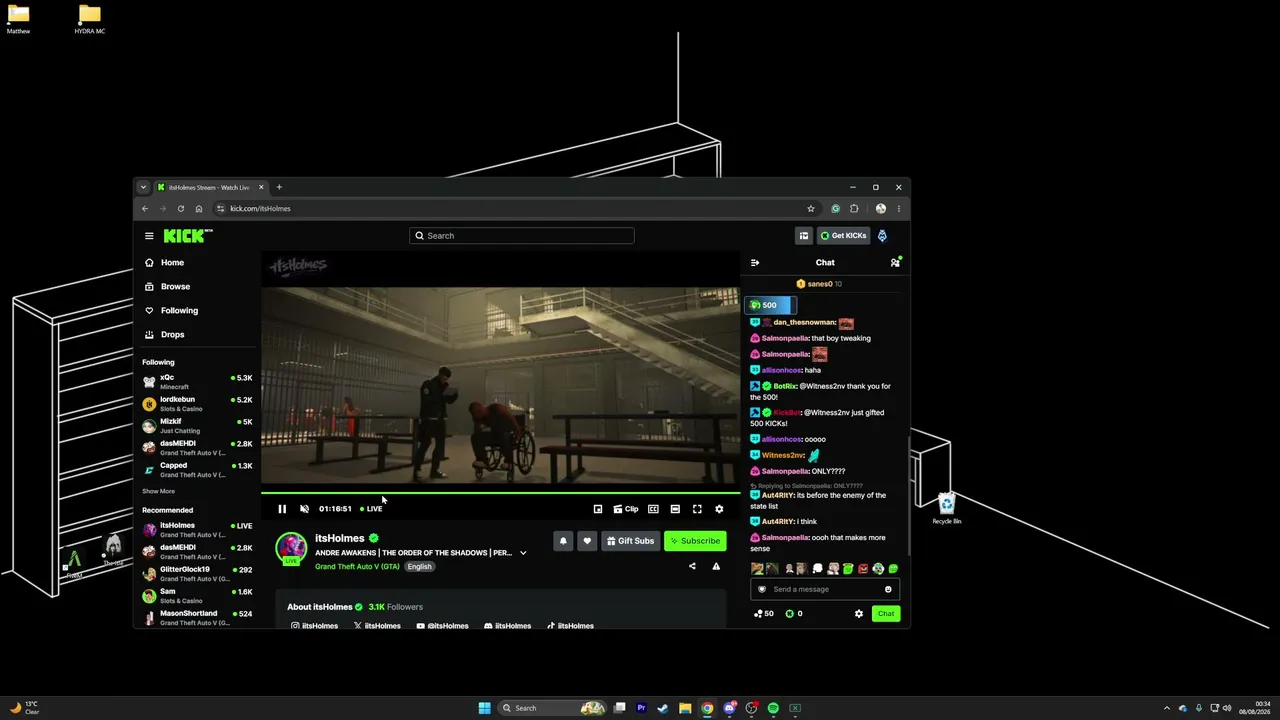The width and height of the screenshot is (1280, 720).
Task: Click the chat message input field
Action: pos(825,589)
